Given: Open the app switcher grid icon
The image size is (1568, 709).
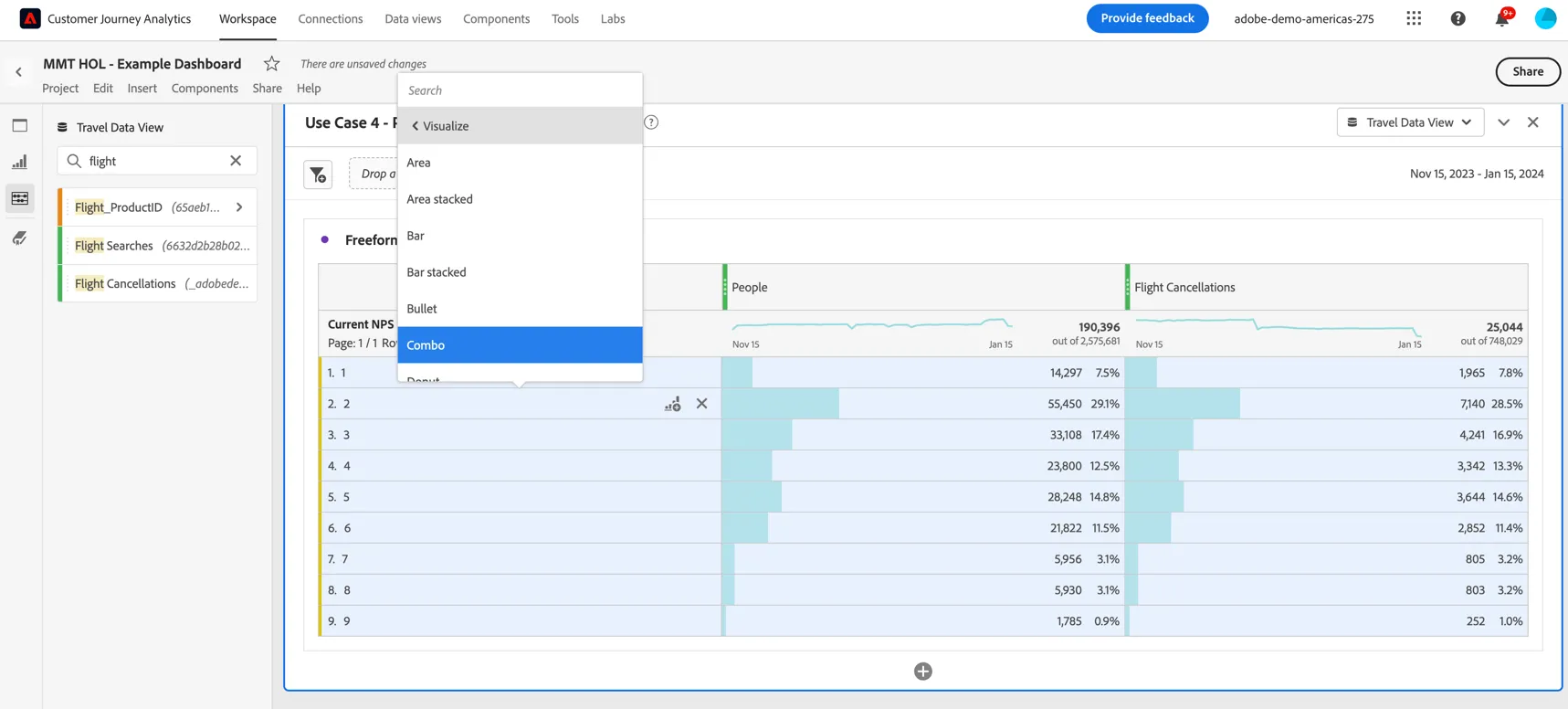Looking at the screenshot, I should point(1414,18).
